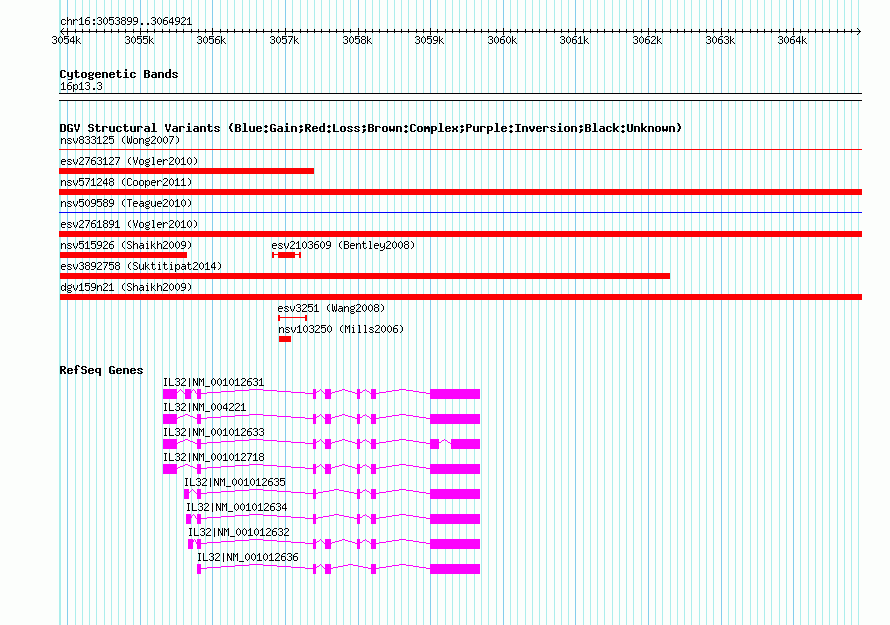Viewport: 890px width, 625px height.
Task: Click the 3061k ruler position
Action: 574,40
